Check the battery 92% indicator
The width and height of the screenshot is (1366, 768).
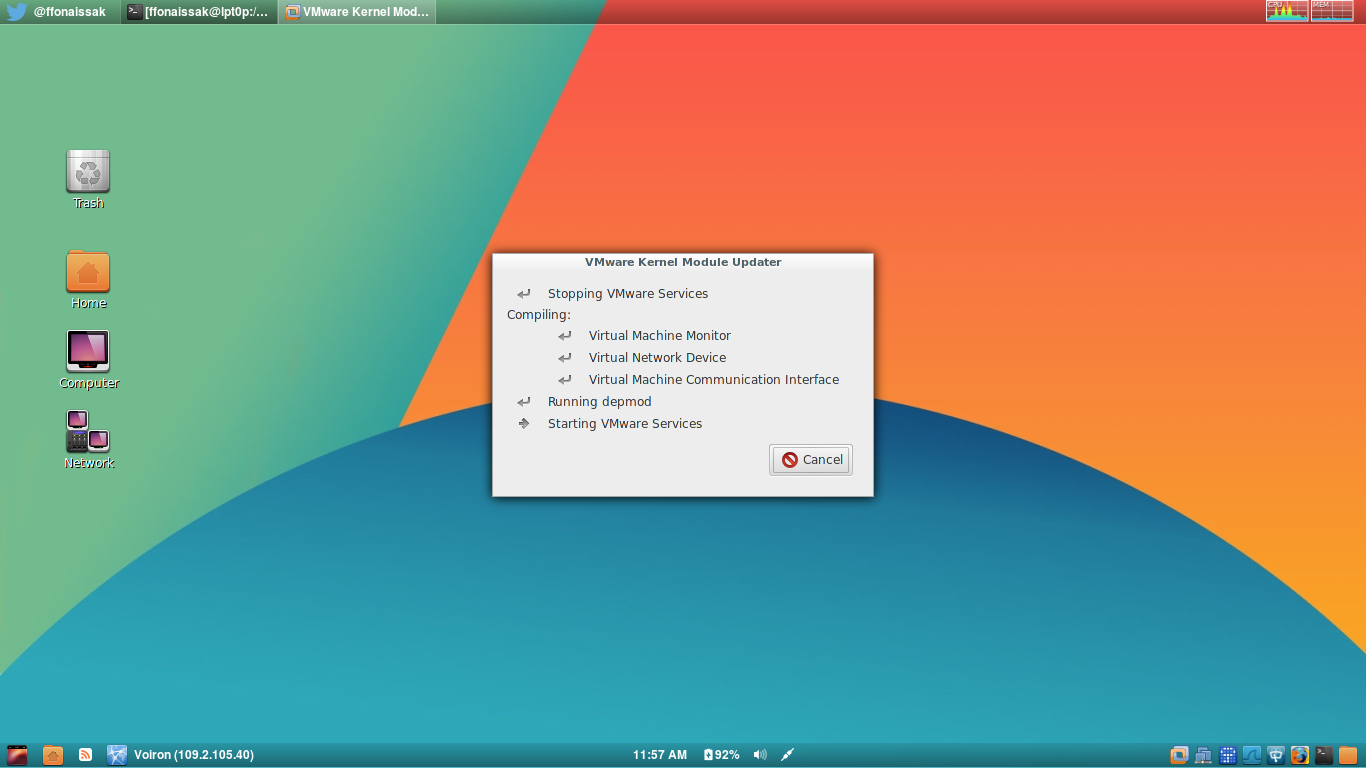(x=721, y=755)
